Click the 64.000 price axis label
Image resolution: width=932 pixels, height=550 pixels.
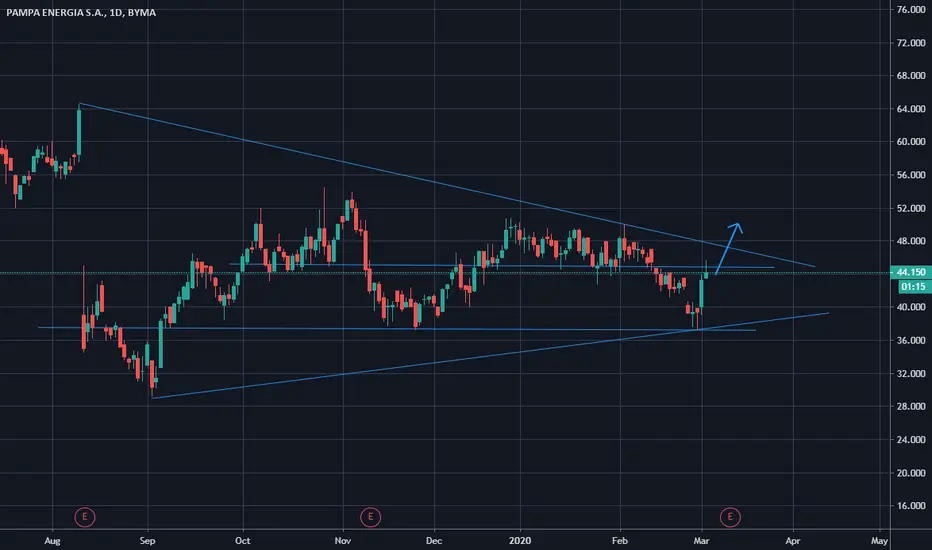click(x=911, y=109)
